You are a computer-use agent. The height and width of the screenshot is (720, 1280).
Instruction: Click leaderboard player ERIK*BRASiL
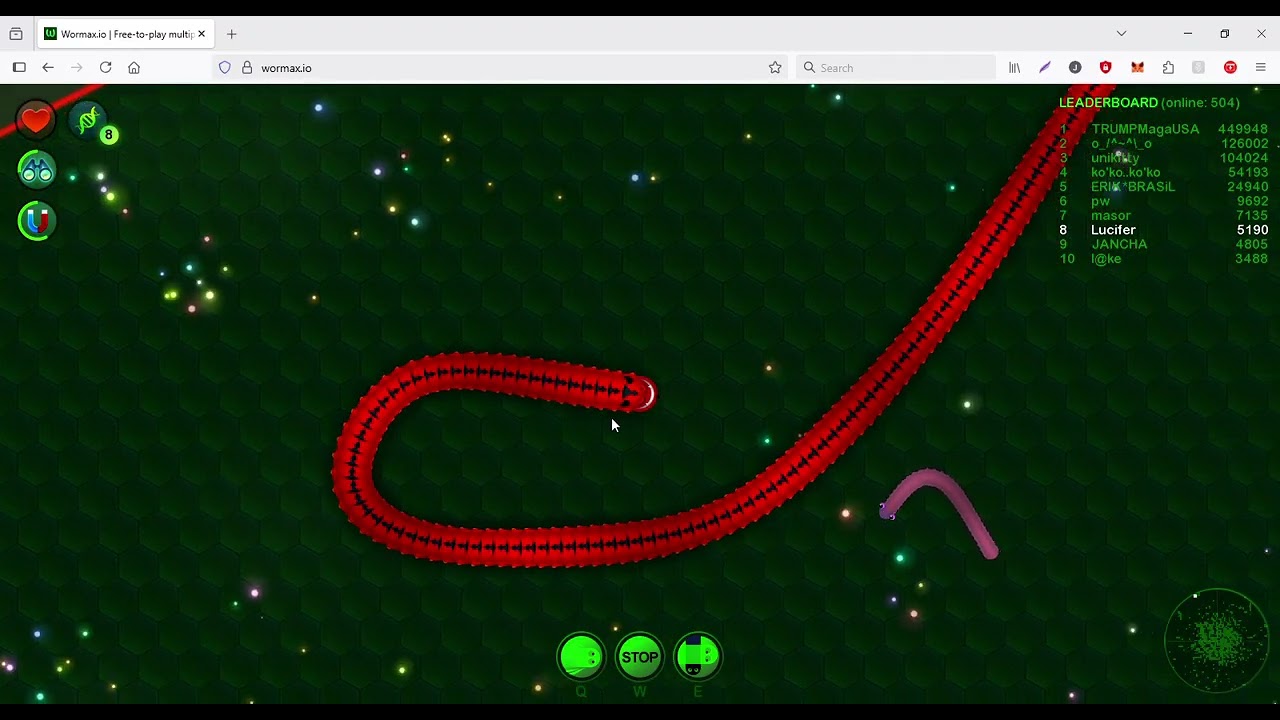(x=1133, y=187)
